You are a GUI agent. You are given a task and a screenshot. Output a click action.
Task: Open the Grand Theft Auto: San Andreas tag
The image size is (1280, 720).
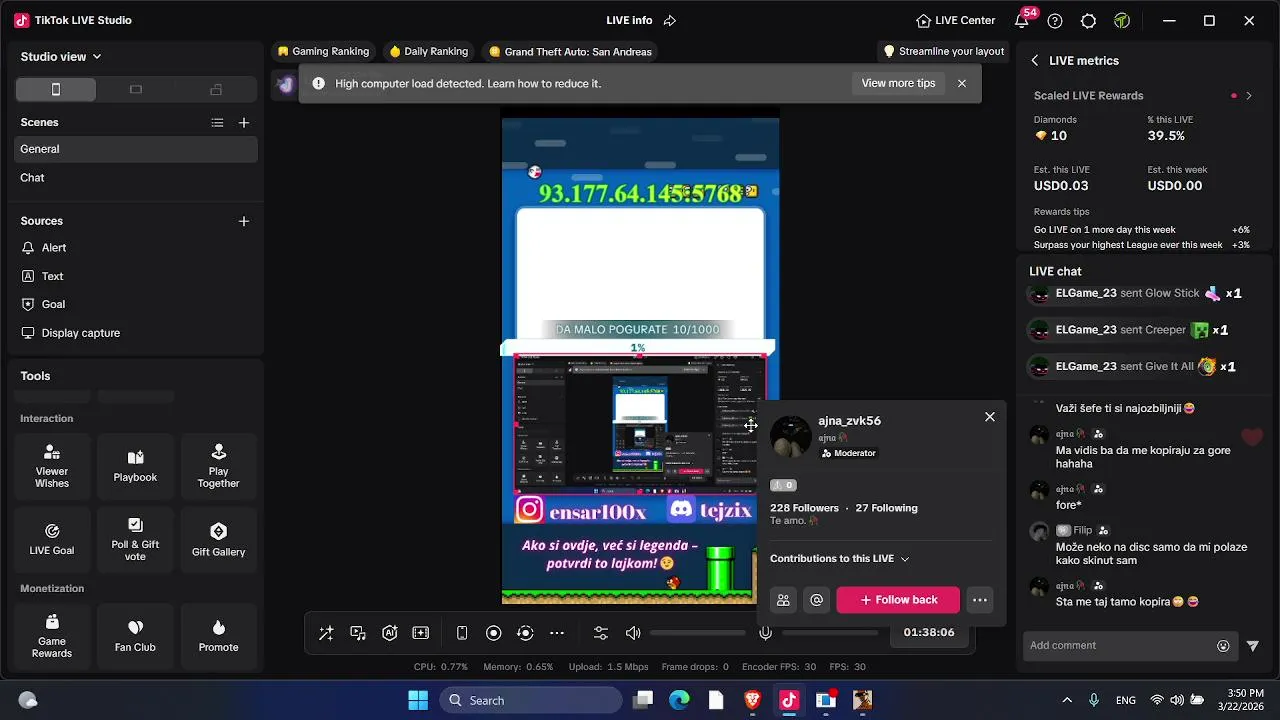[570, 51]
